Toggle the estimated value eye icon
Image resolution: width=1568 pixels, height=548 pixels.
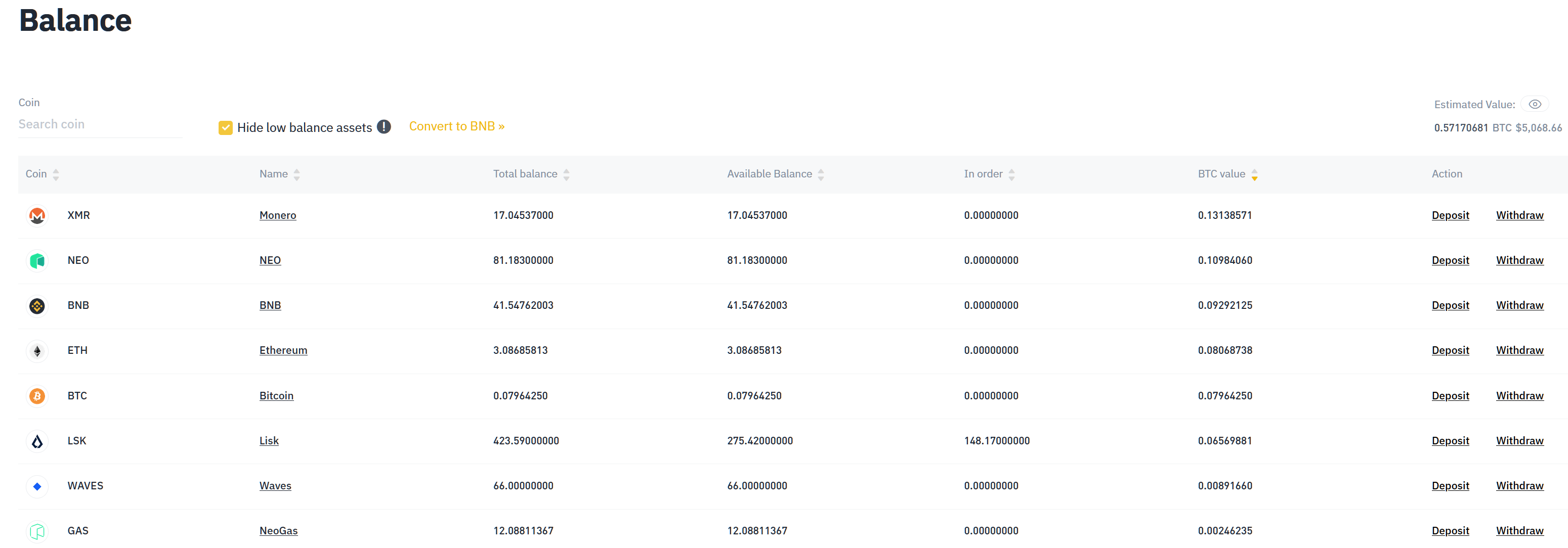1535,104
